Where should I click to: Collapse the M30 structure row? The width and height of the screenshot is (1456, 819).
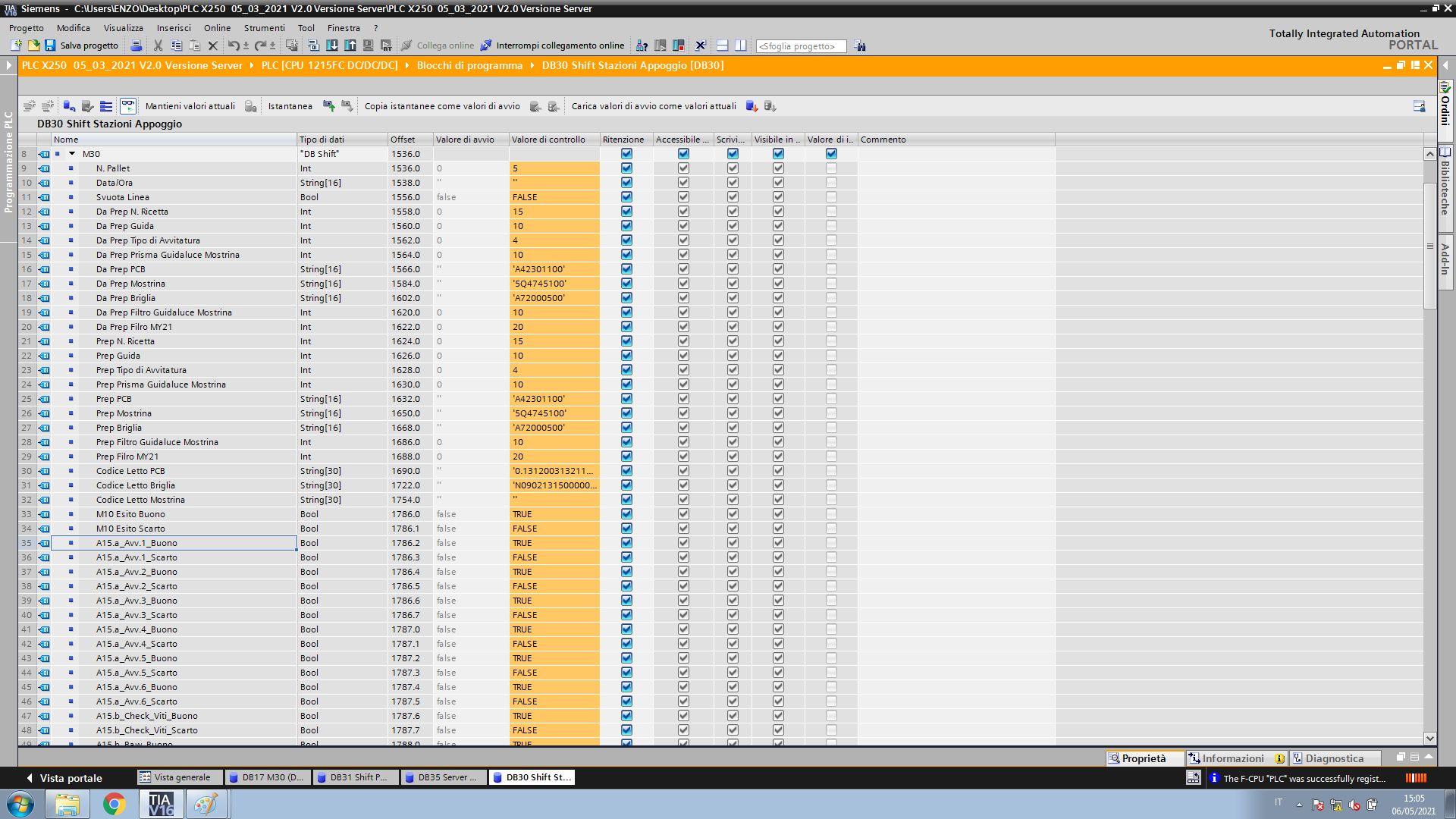tap(72, 154)
